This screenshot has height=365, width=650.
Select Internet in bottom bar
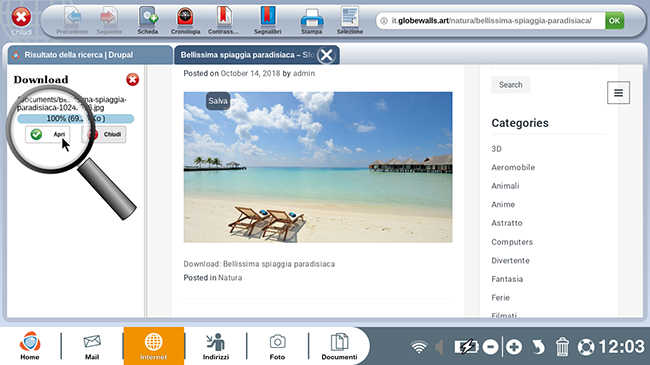coord(154,346)
